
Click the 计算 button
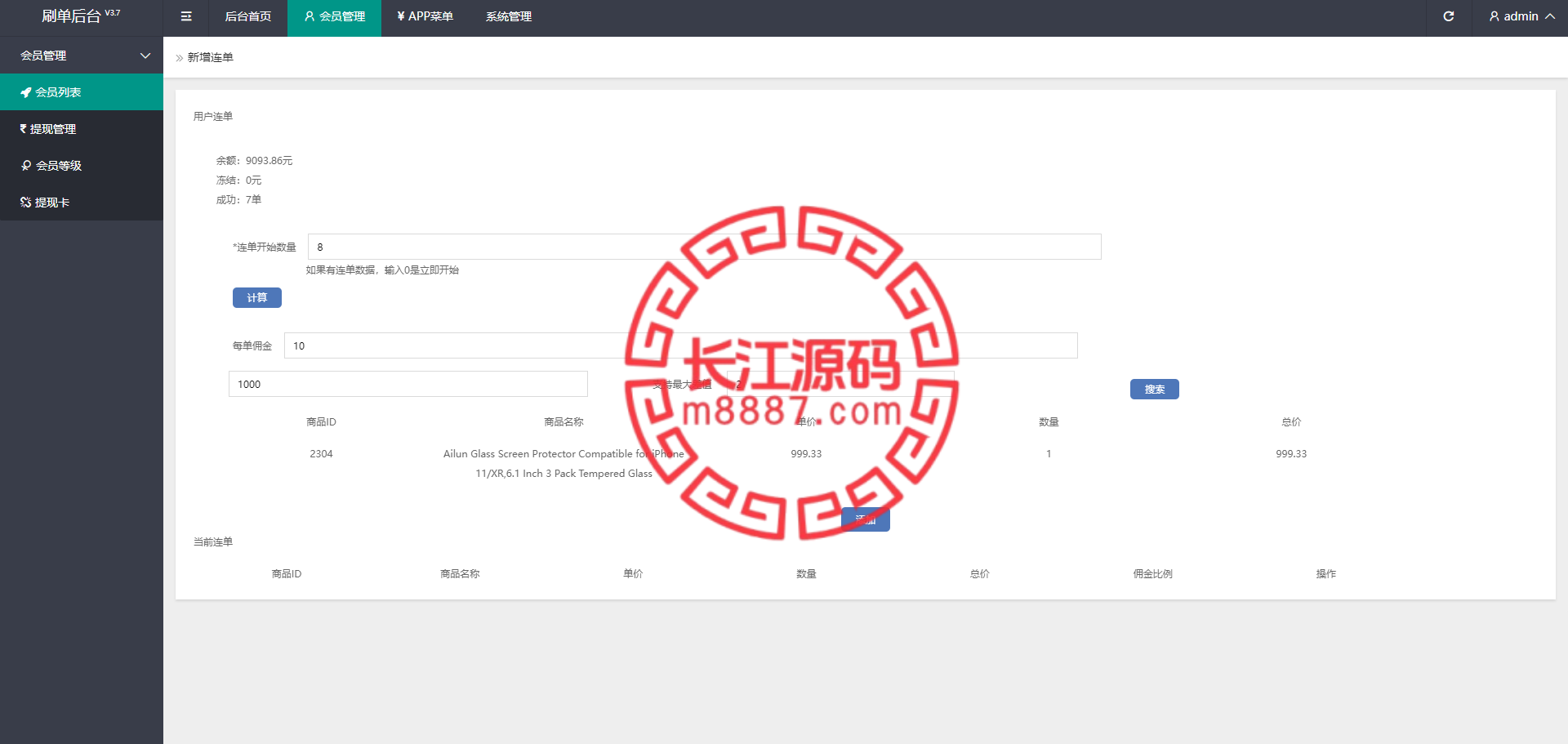coord(257,298)
